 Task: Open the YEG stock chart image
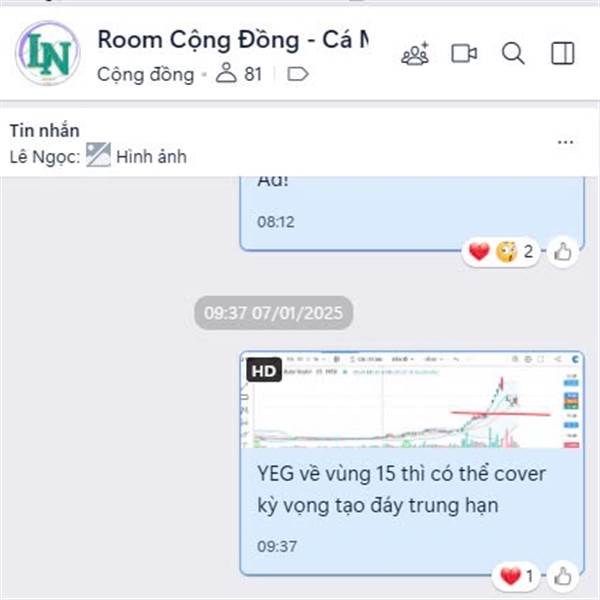pyautogui.click(x=412, y=399)
